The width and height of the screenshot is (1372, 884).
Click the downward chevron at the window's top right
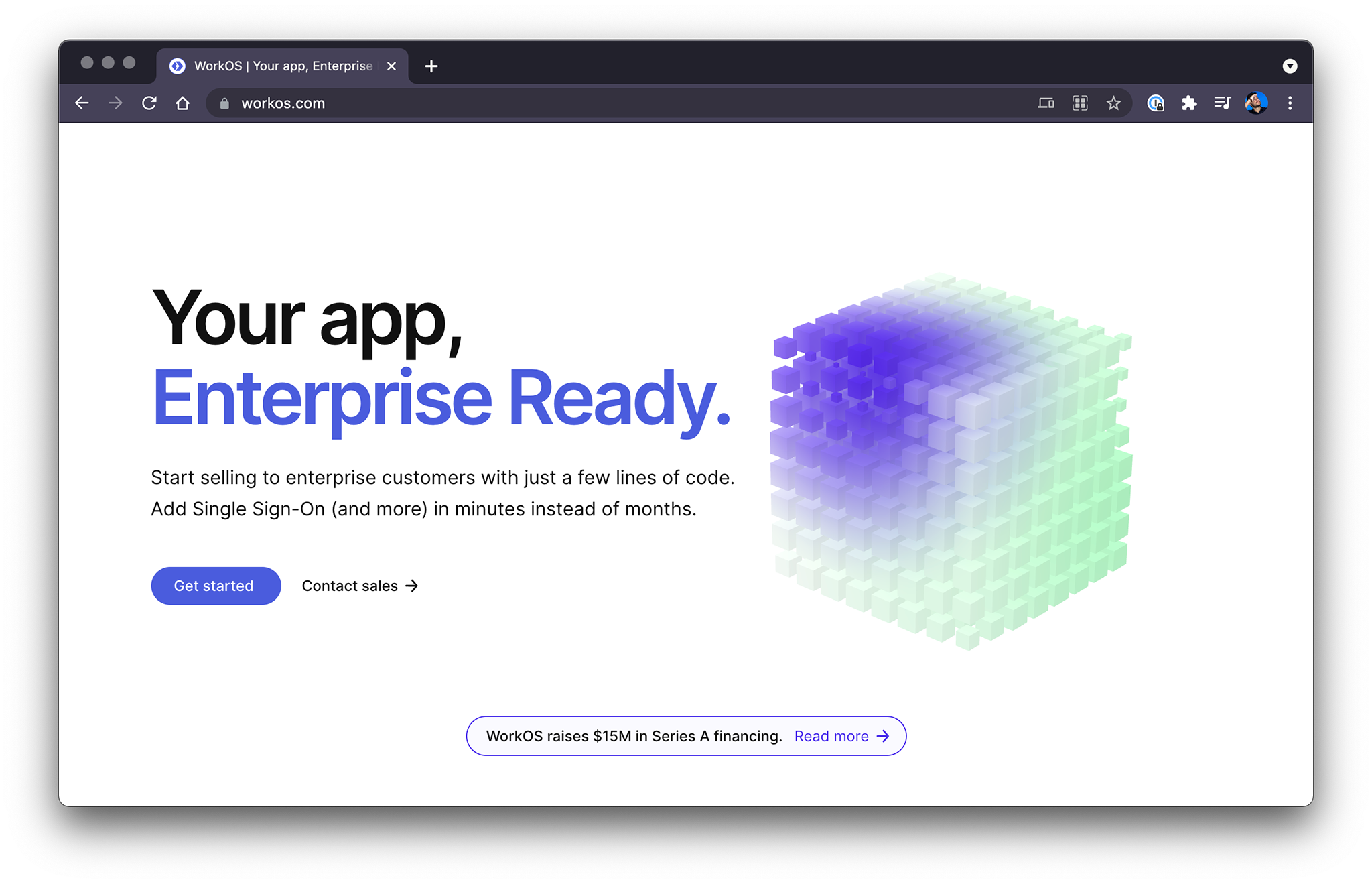[x=1290, y=66]
